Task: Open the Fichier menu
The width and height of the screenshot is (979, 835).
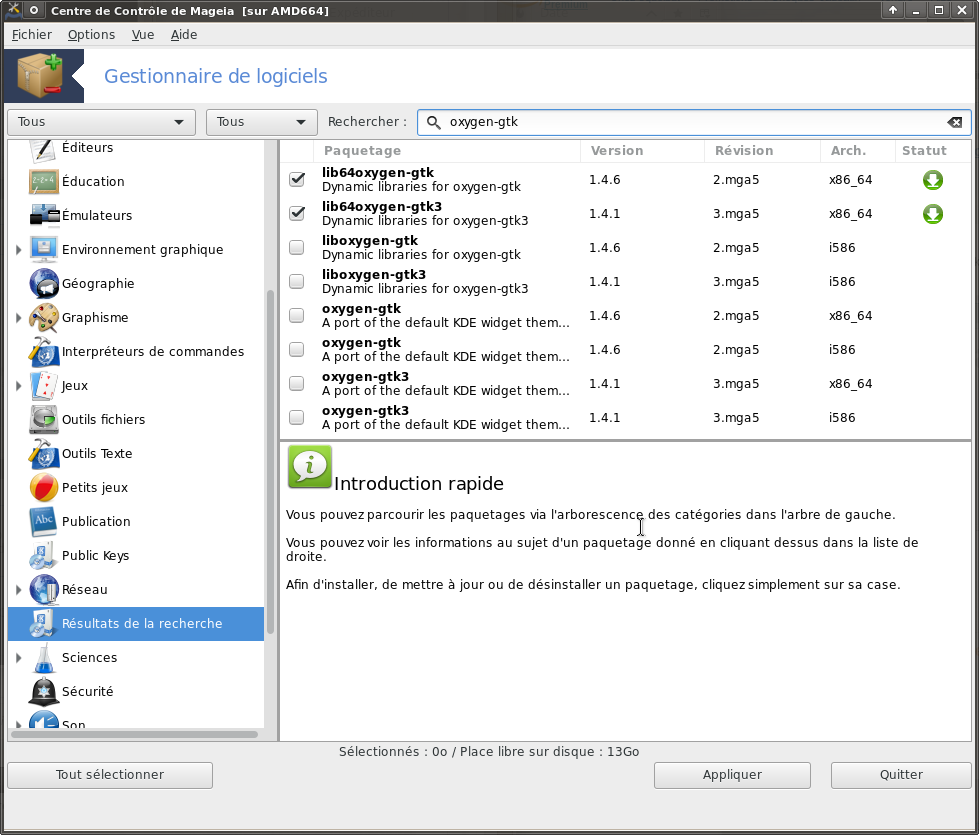Action: 32,35
